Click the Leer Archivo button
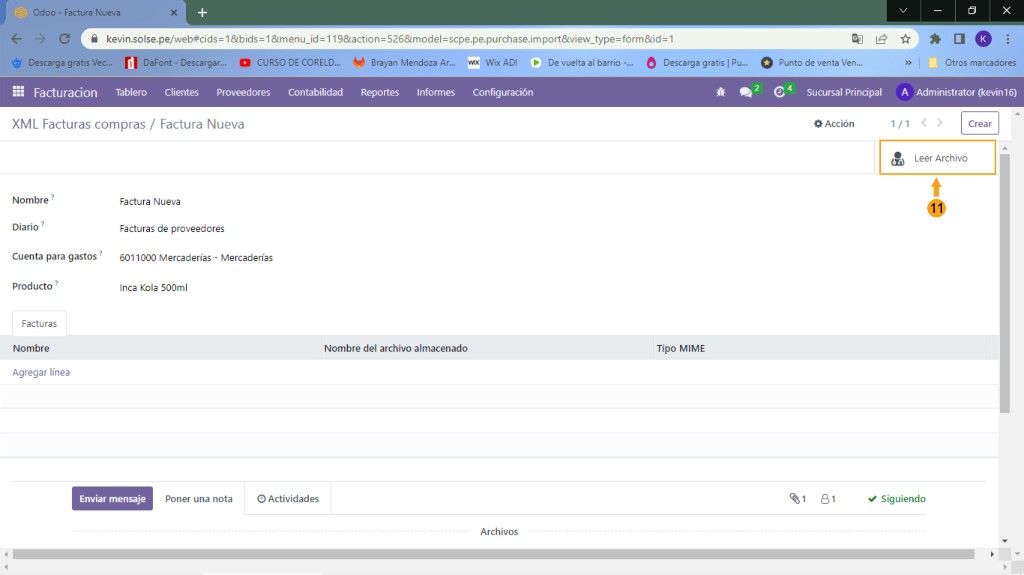Screen dimensions: 1024x575 (937, 158)
